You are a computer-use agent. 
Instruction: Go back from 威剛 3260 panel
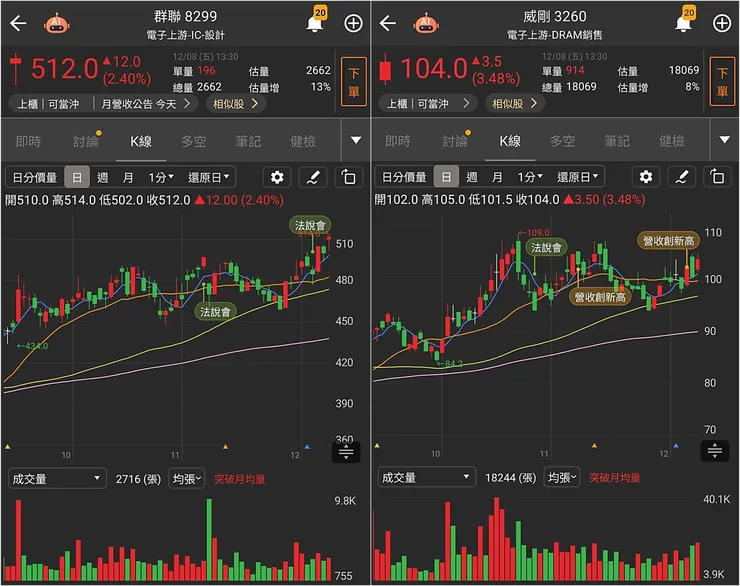(387, 23)
